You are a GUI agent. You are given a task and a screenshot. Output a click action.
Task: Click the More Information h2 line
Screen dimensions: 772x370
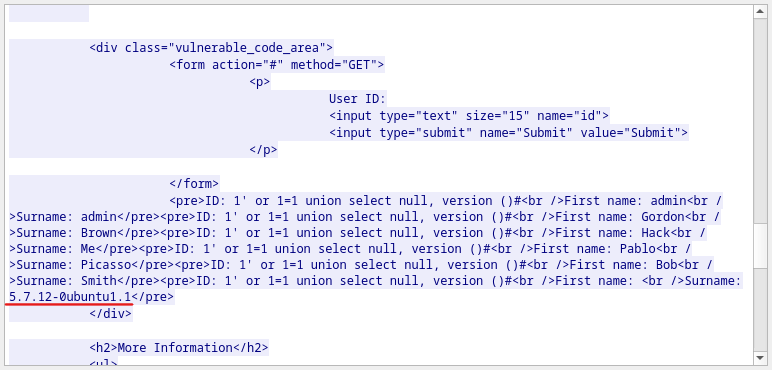pos(179,348)
